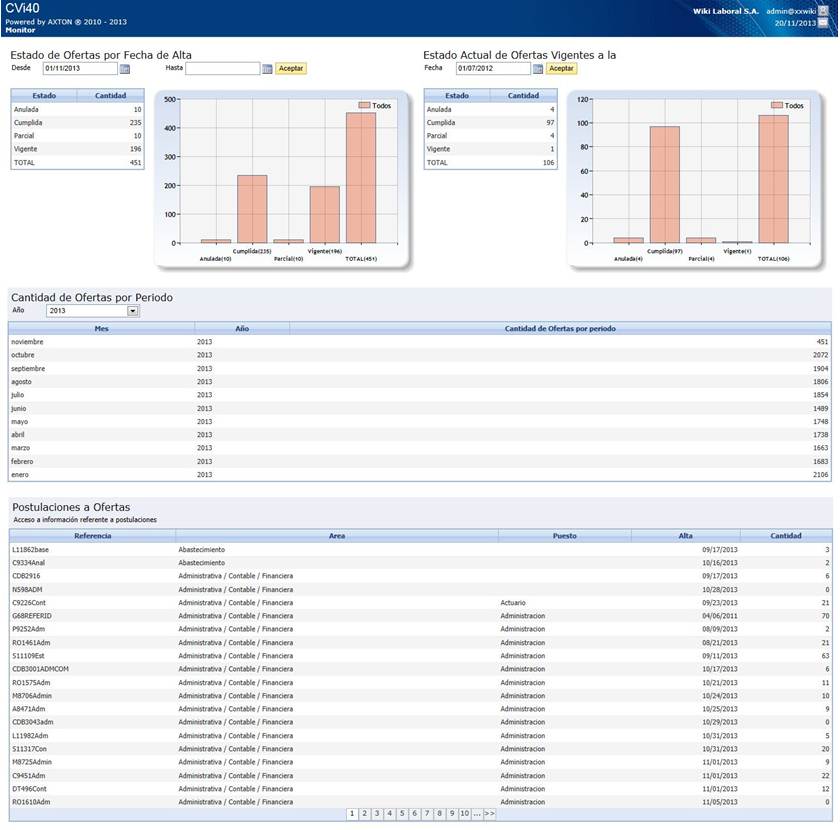Click the user icon next to admin@xxwiki

coord(825,10)
